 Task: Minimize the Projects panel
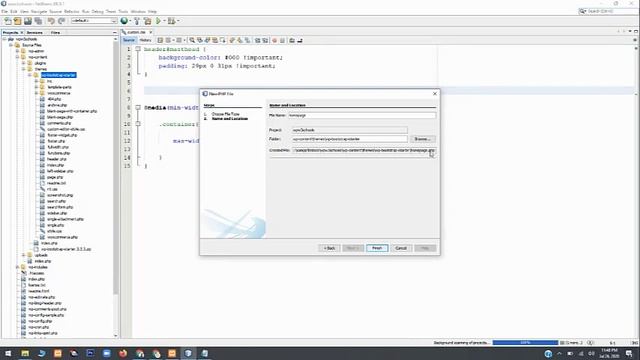pyautogui.click(x=115, y=32)
